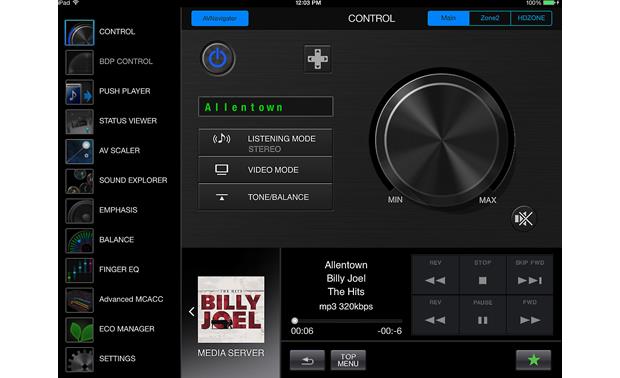The height and width of the screenshot is (378, 620).
Task: Click the skip REV playback button
Action: pos(435,275)
